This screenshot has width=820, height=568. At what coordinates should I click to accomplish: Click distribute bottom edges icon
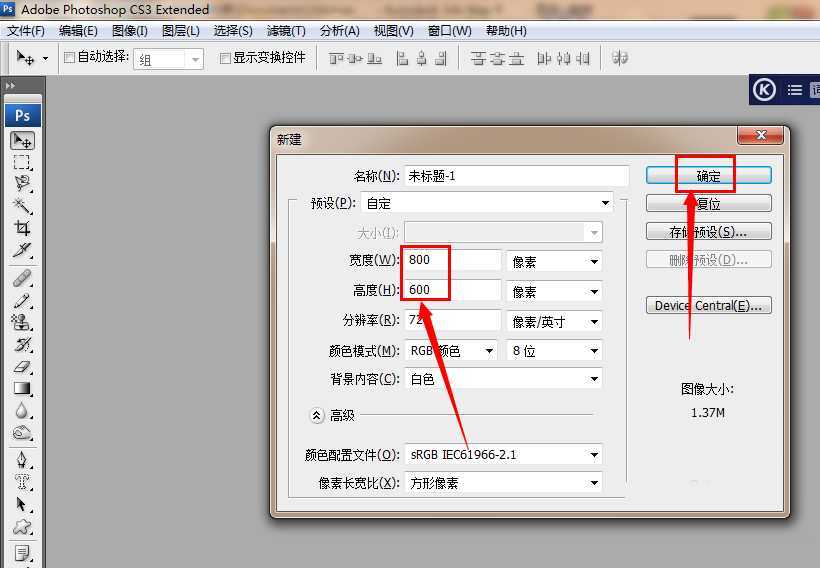tap(516, 58)
